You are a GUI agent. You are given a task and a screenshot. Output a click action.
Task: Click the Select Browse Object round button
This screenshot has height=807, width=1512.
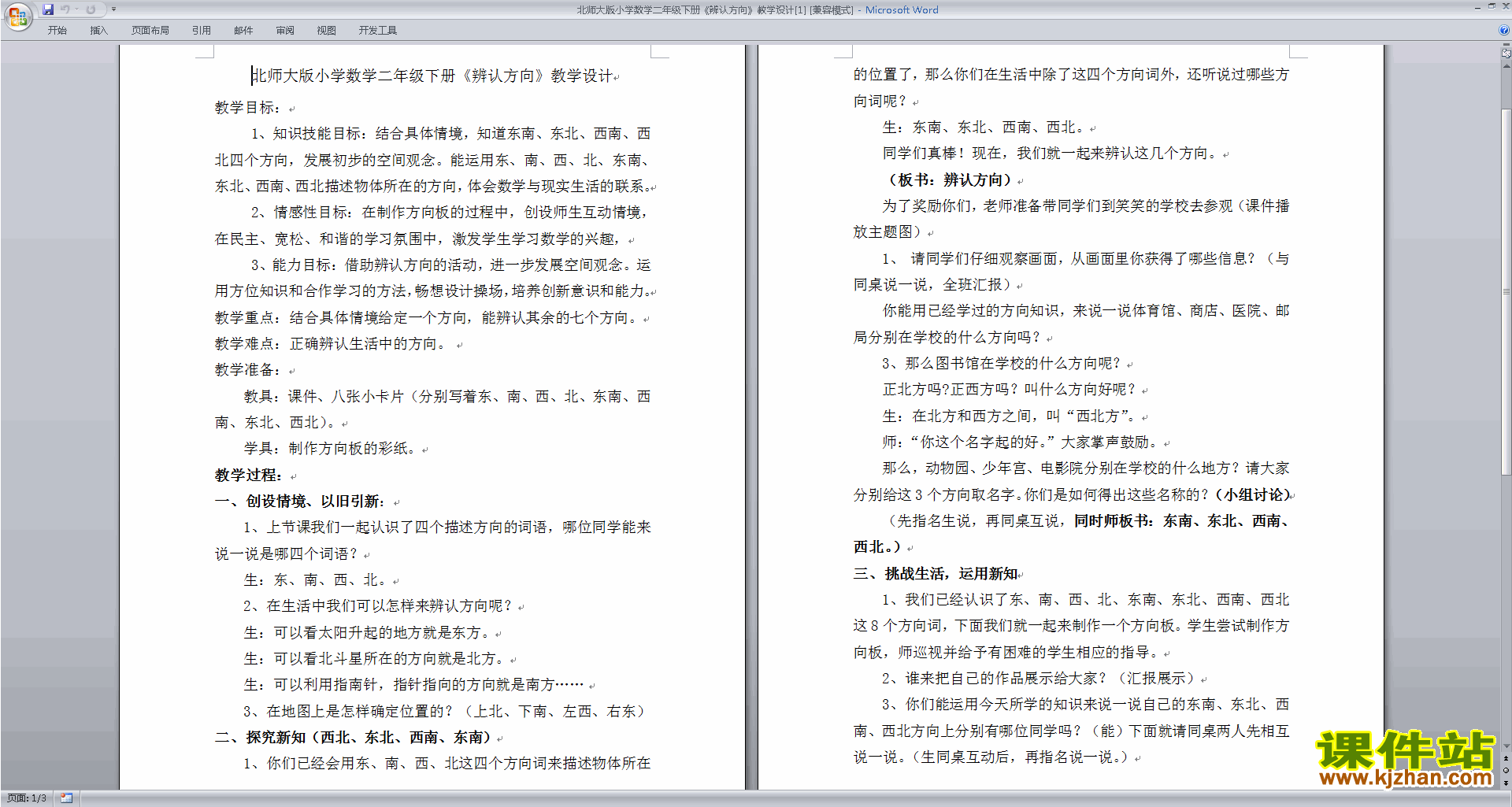click(x=1506, y=770)
